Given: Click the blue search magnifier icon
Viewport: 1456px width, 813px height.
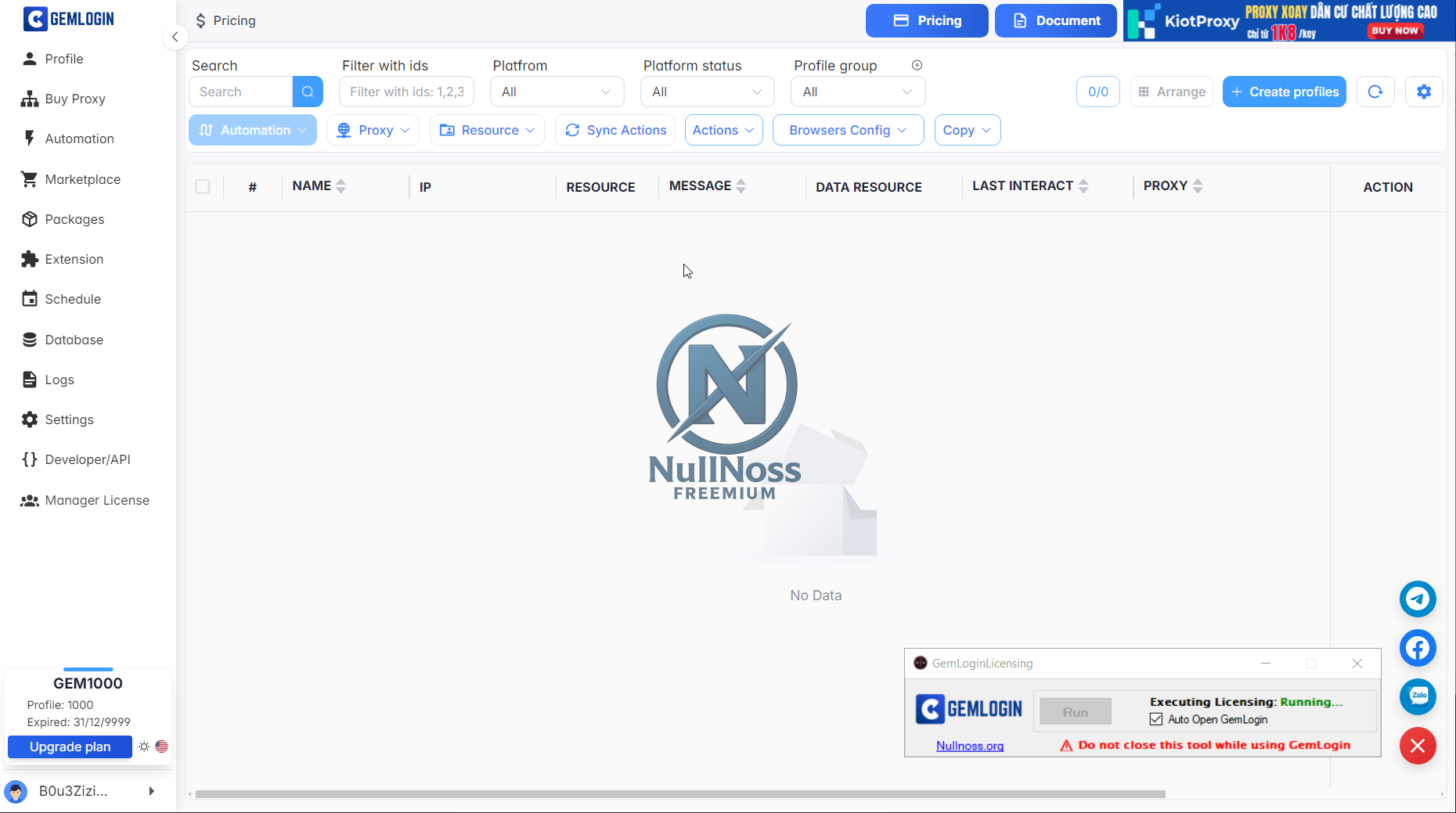Looking at the screenshot, I should [308, 92].
